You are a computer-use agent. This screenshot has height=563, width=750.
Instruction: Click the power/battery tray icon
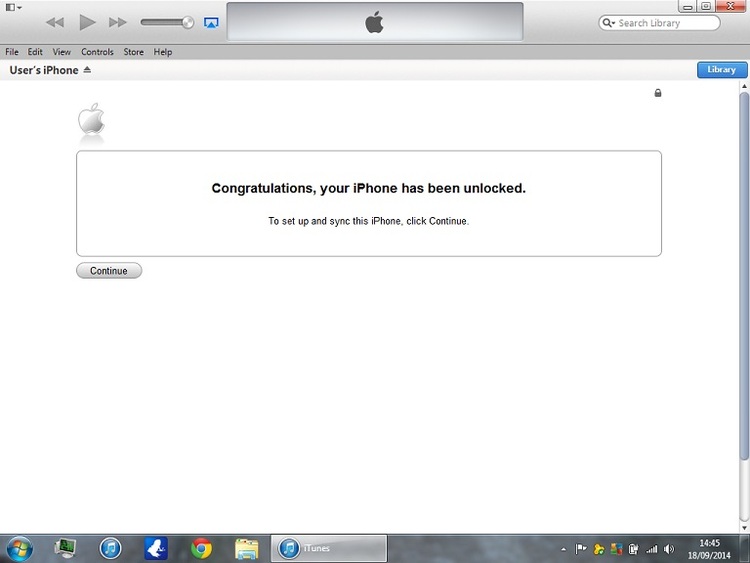click(634, 549)
